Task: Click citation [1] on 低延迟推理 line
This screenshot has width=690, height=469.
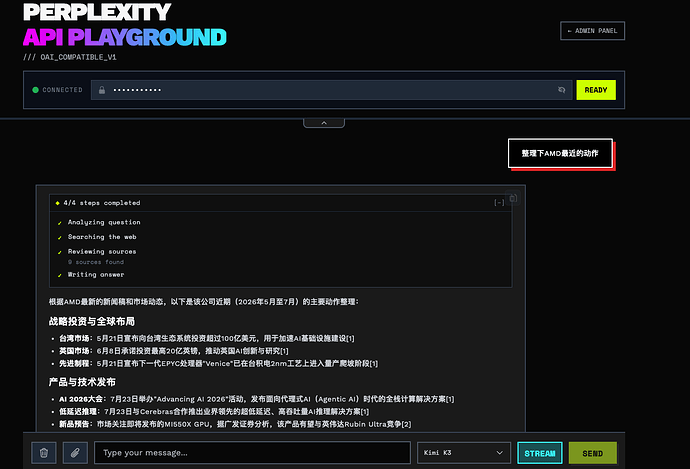Action: pos(365,412)
